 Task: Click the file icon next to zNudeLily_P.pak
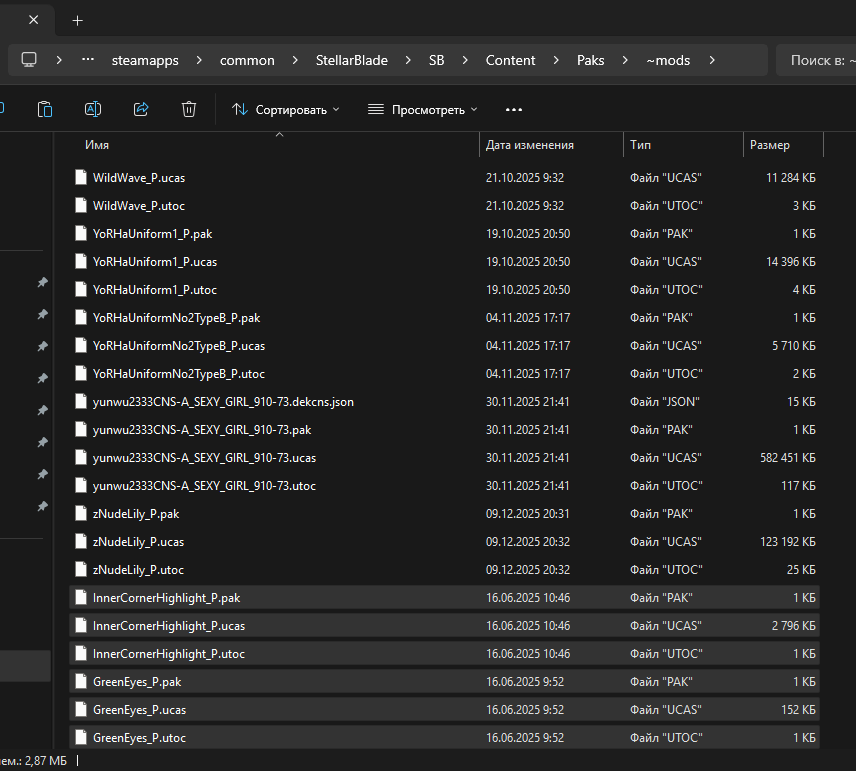pyautogui.click(x=82, y=514)
